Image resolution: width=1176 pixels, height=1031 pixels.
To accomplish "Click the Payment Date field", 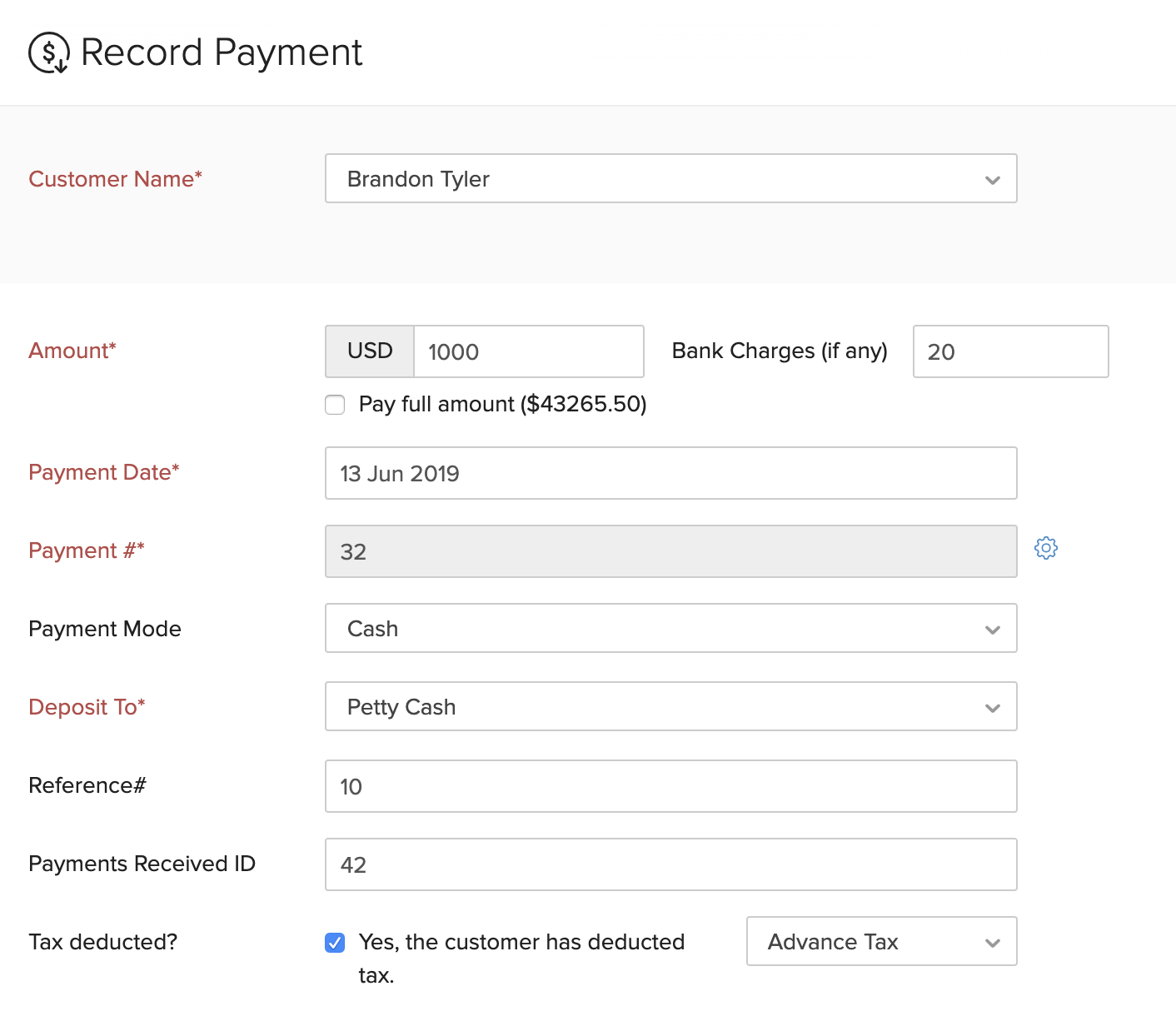I will (x=670, y=473).
